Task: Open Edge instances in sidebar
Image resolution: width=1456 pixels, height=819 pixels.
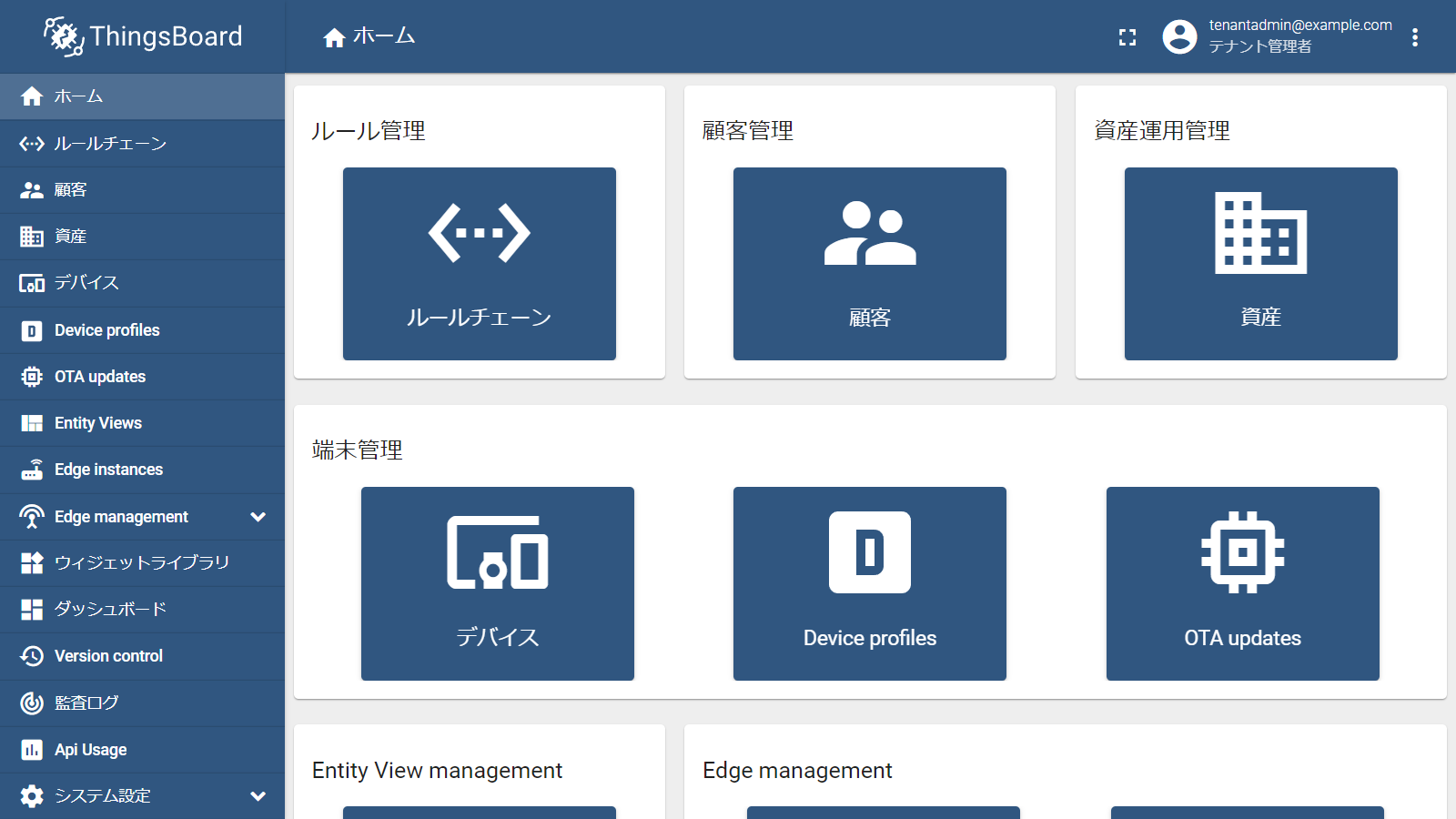Action: (142, 470)
